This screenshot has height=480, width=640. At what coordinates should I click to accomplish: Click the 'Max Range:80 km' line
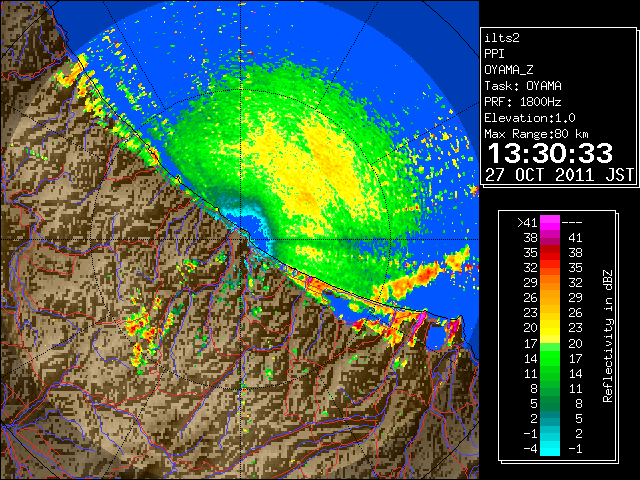click(536, 134)
